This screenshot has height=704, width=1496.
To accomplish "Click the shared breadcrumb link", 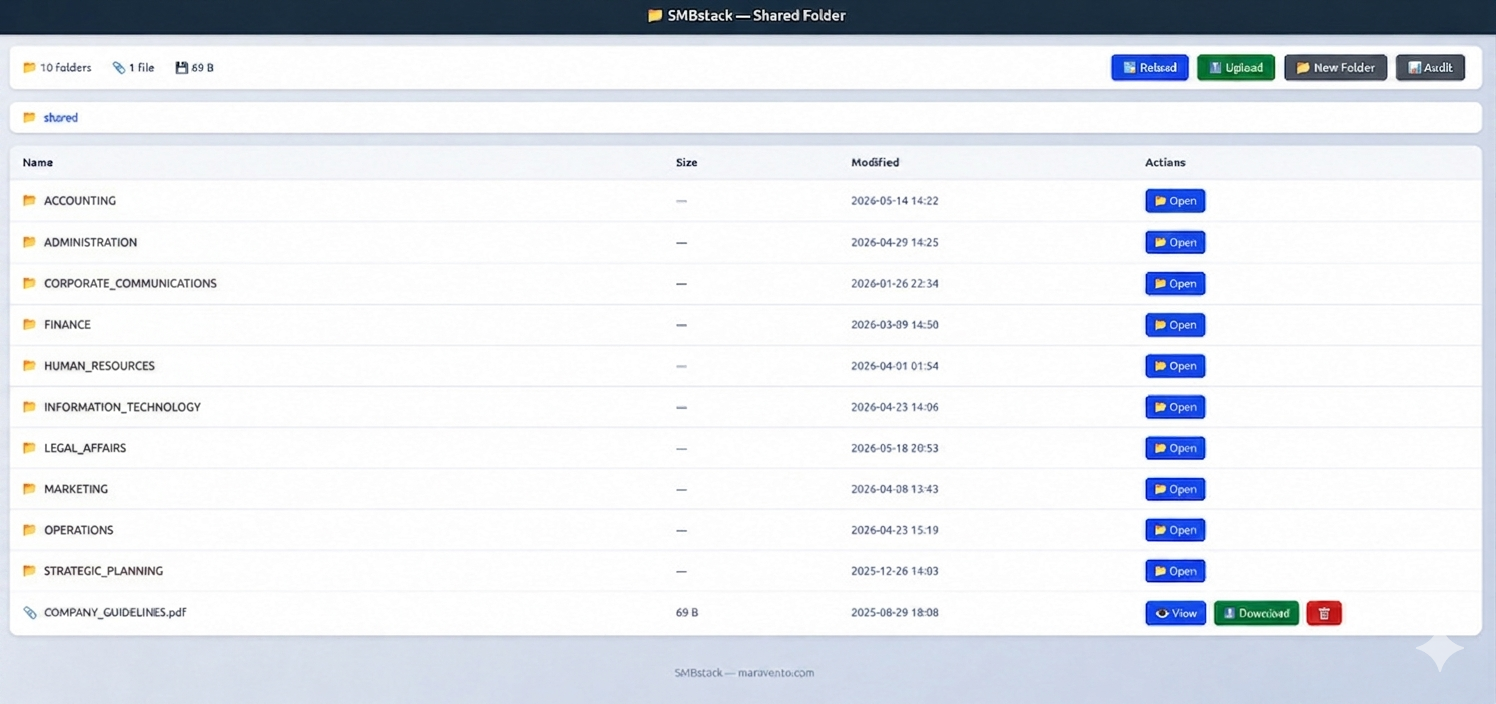I will (x=61, y=117).
